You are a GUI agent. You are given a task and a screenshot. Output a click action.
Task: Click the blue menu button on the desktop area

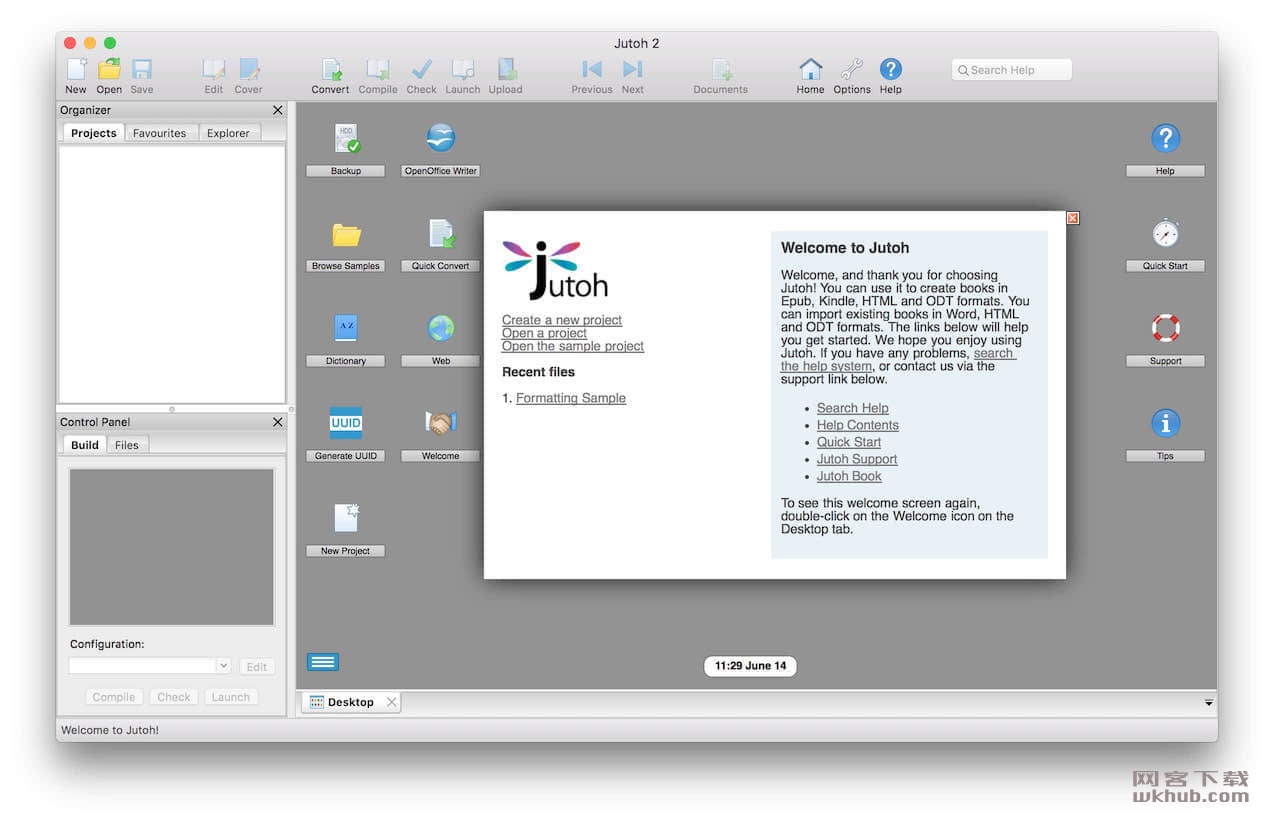point(323,662)
